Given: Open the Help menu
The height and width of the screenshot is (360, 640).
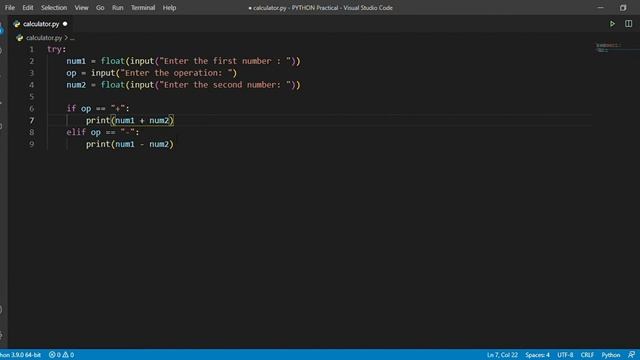Looking at the screenshot, I should 169,8.
